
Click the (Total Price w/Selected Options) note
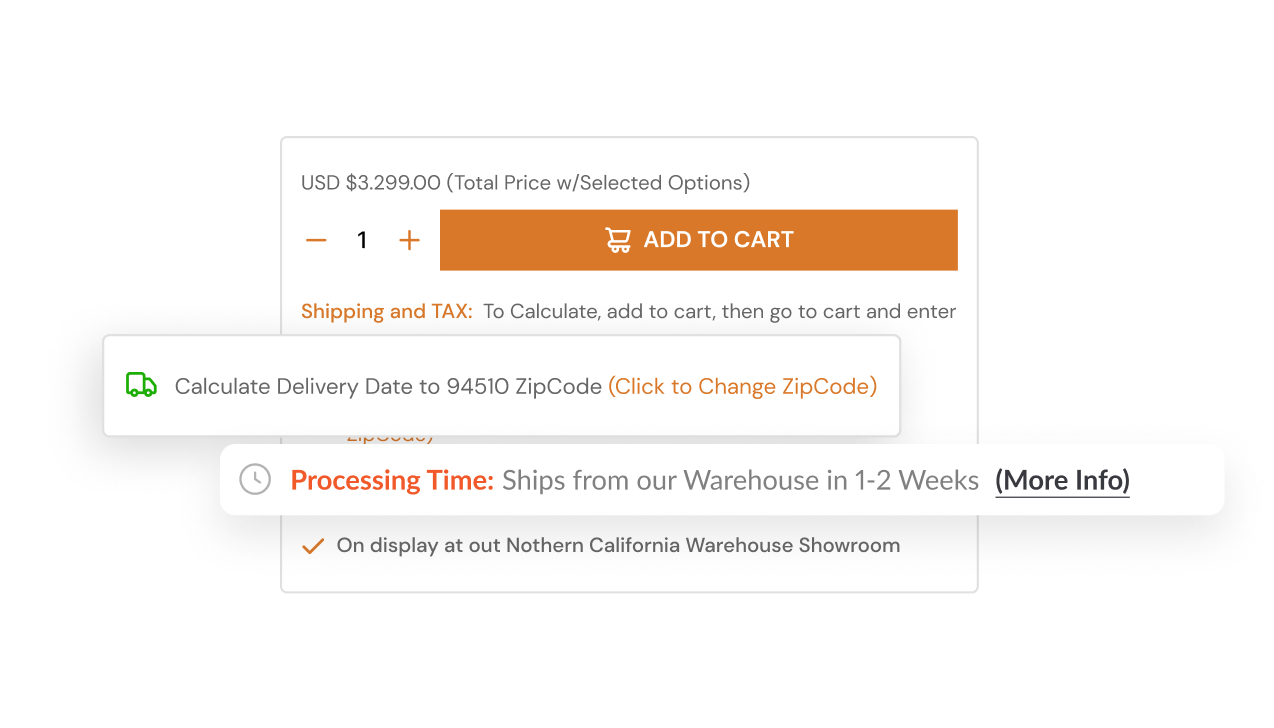click(598, 183)
